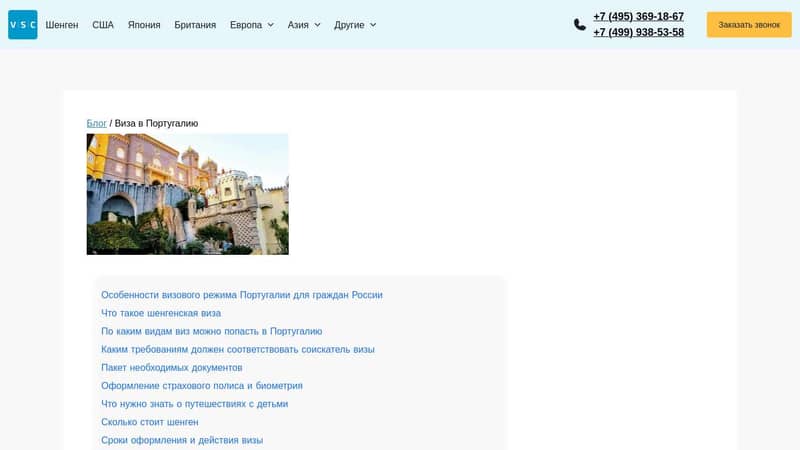Open По каким видам виз можно попасть link
The width and height of the screenshot is (800, 450).
click(211, 331)
